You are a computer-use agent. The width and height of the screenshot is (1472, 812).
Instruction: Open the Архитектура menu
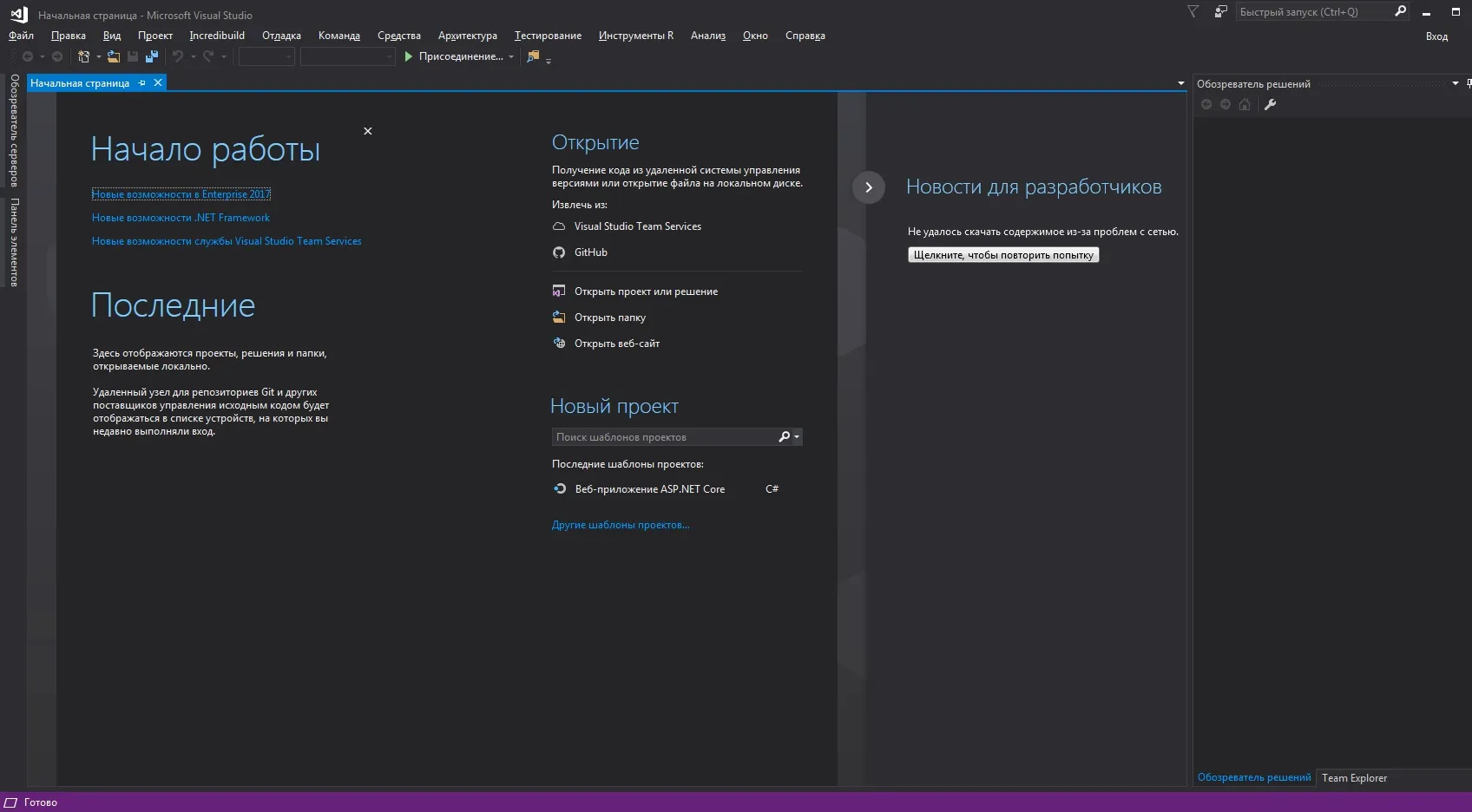pos(468,36)
